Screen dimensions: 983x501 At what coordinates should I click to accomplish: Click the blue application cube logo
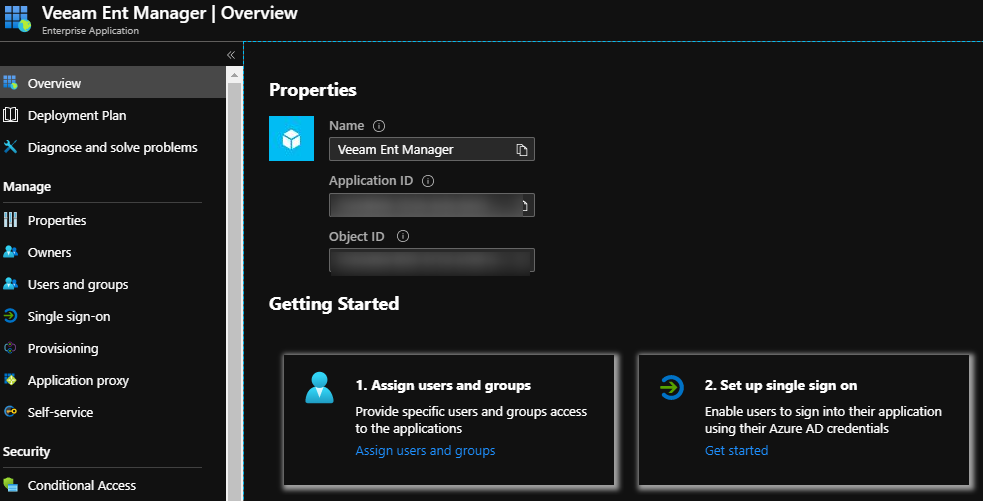[292, 138]
